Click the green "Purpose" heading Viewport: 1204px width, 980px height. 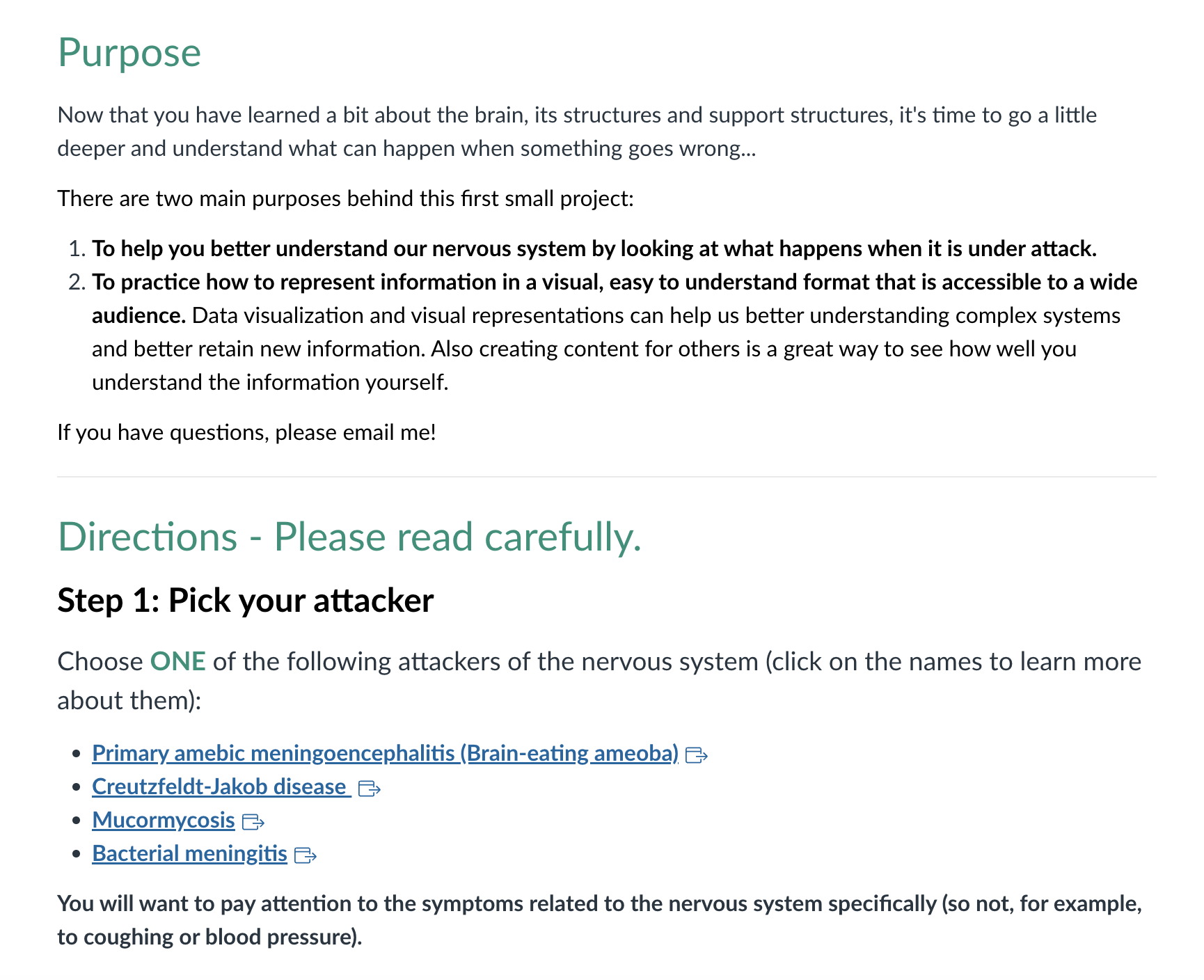tap(129, 53)
